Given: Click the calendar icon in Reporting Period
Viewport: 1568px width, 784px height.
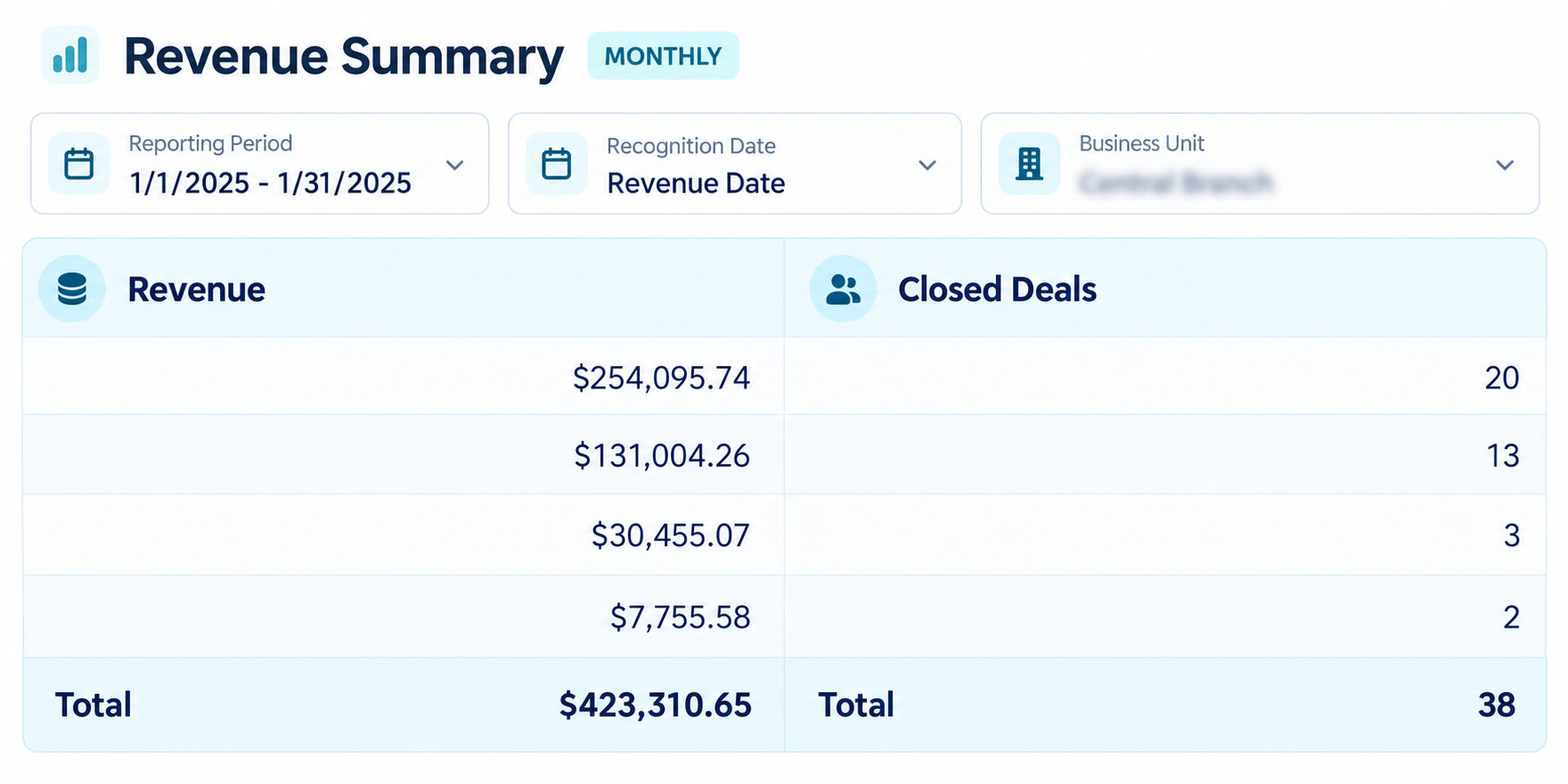Looking at the screenshot, I should tap(80, 164).
